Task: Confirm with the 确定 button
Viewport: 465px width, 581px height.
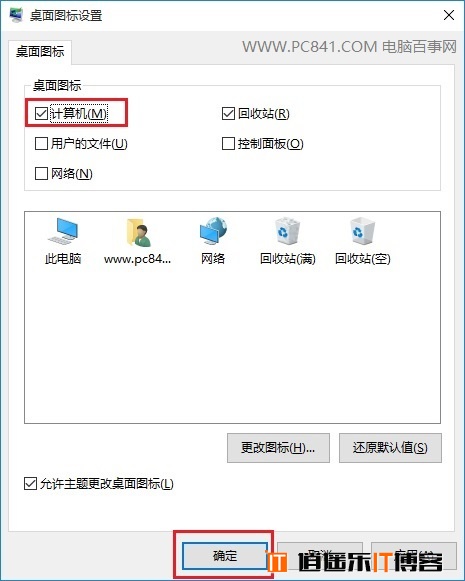Action: [x=225, y=556]
